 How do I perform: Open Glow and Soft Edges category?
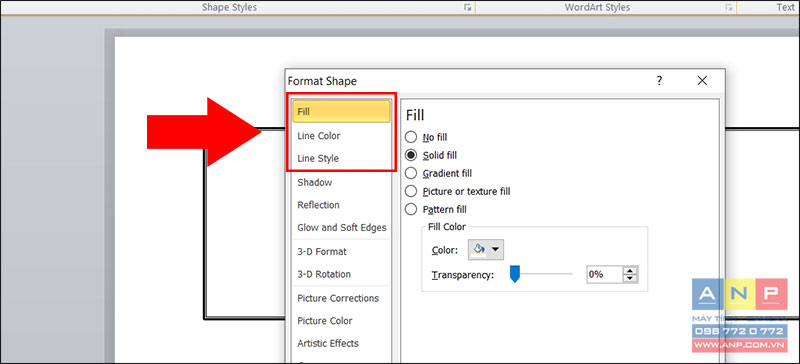341,228
